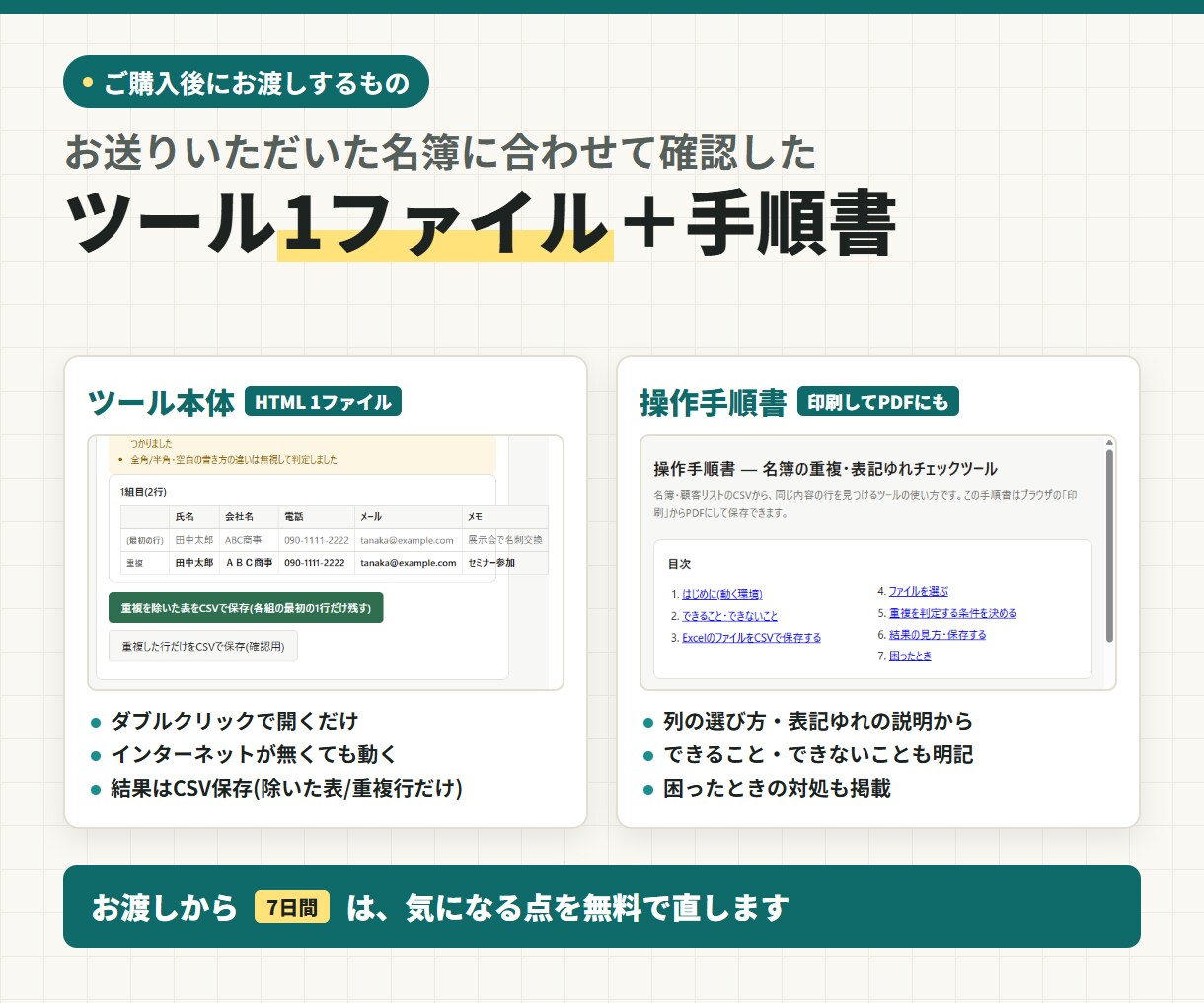1204x1003 pixels.
Task: Click the bold ＡＢＣ商事 cell
Action: (249, 563)
